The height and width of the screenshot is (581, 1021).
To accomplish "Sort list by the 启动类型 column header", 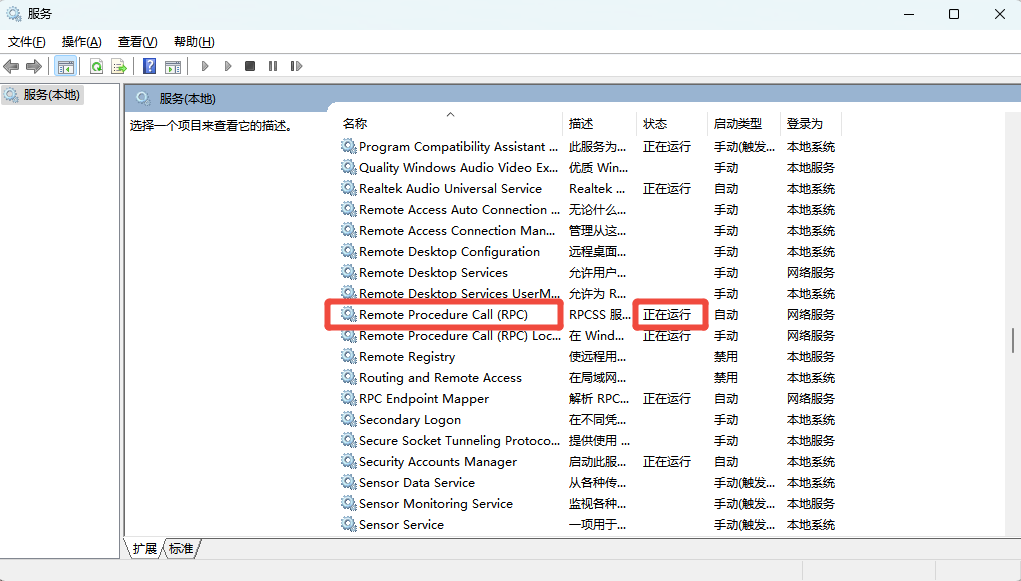I will pyautogui.click(x=737, y=124).
